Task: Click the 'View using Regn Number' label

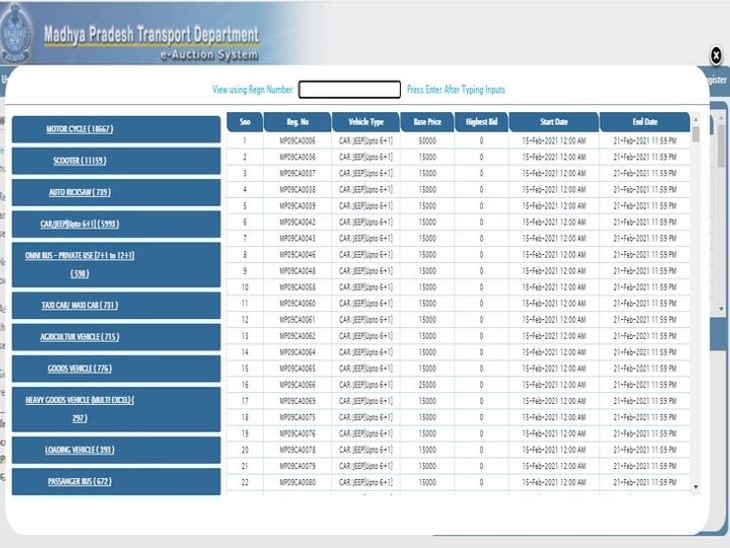Action: [x=253, y=89]
